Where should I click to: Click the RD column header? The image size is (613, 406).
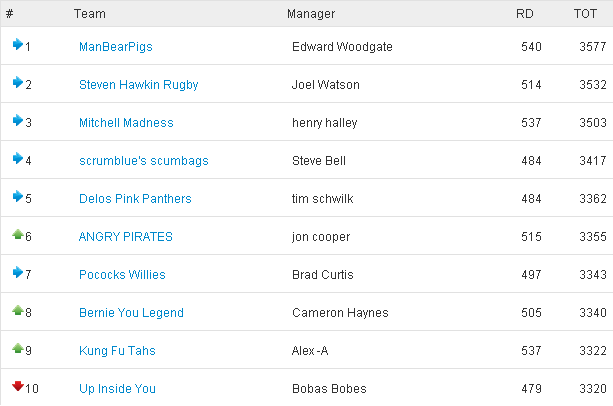click(525, 14)
